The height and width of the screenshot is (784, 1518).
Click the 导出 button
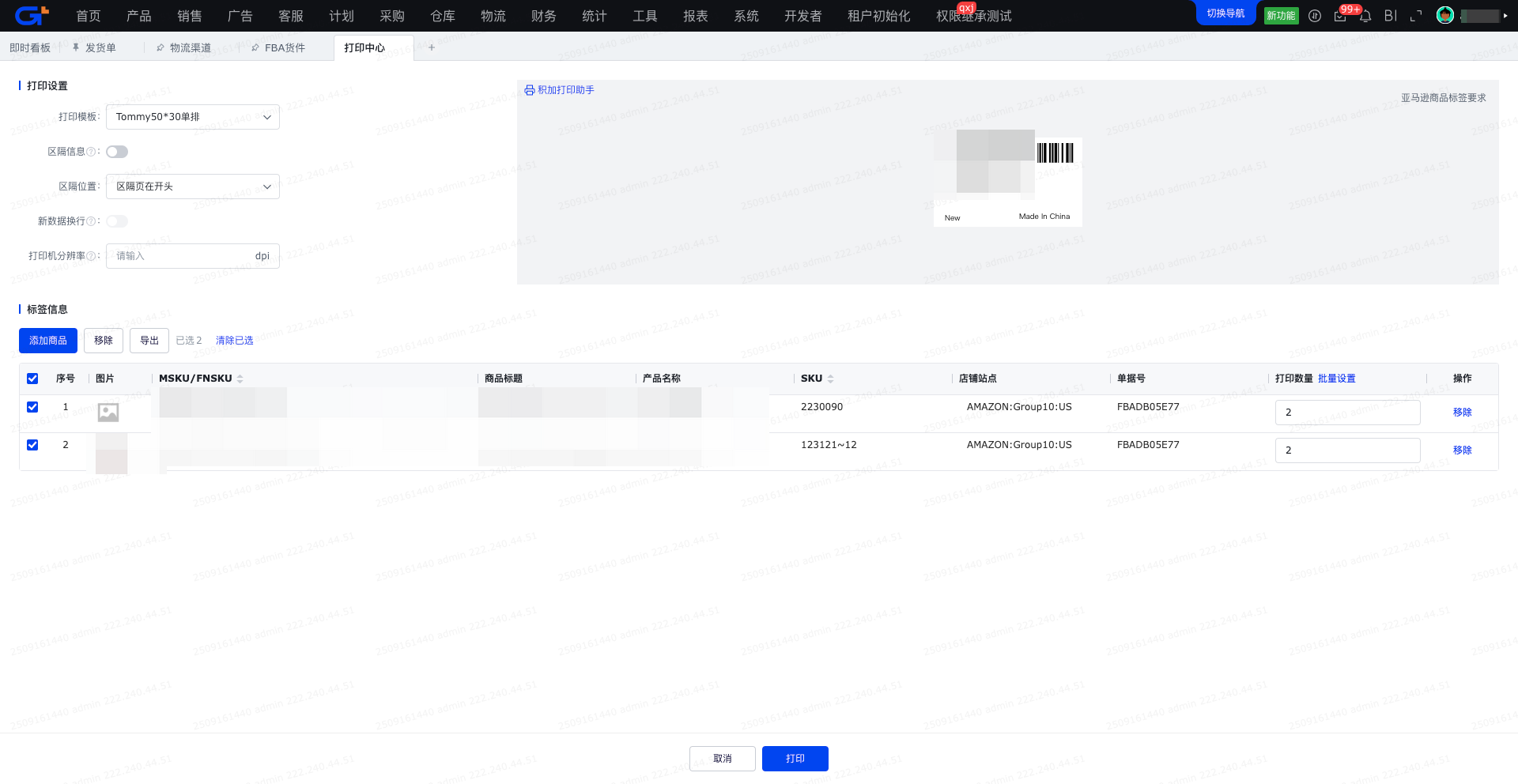pos(149,341)
